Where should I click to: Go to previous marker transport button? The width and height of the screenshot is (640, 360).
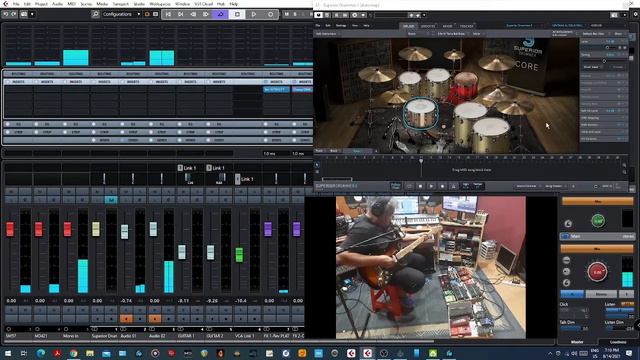pyautogui.click(x=168, y=14)
